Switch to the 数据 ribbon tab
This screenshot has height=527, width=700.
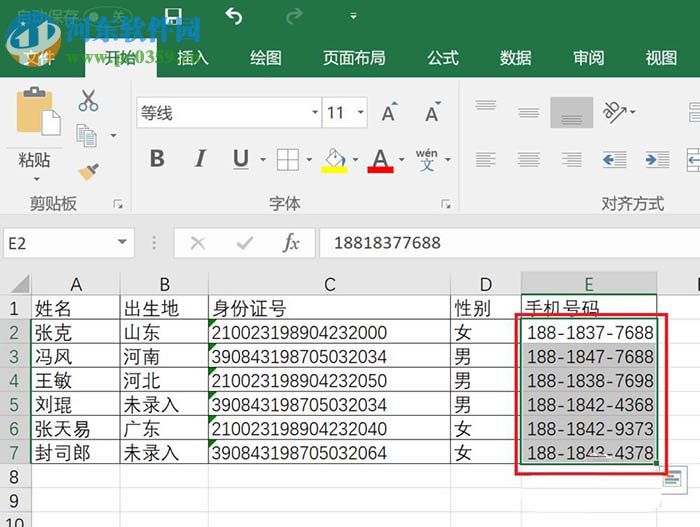[x=515, y=58]
